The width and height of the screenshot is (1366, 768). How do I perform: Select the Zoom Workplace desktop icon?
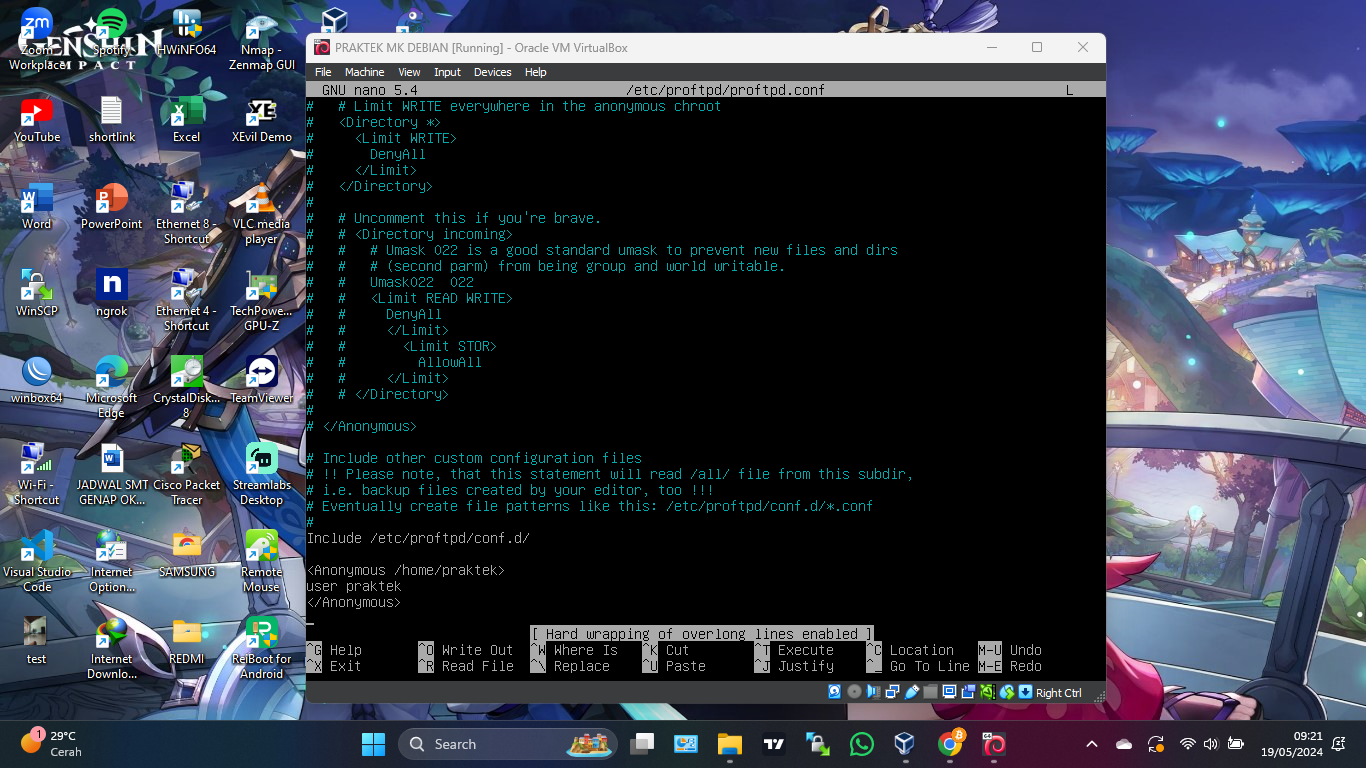[37, 39]
